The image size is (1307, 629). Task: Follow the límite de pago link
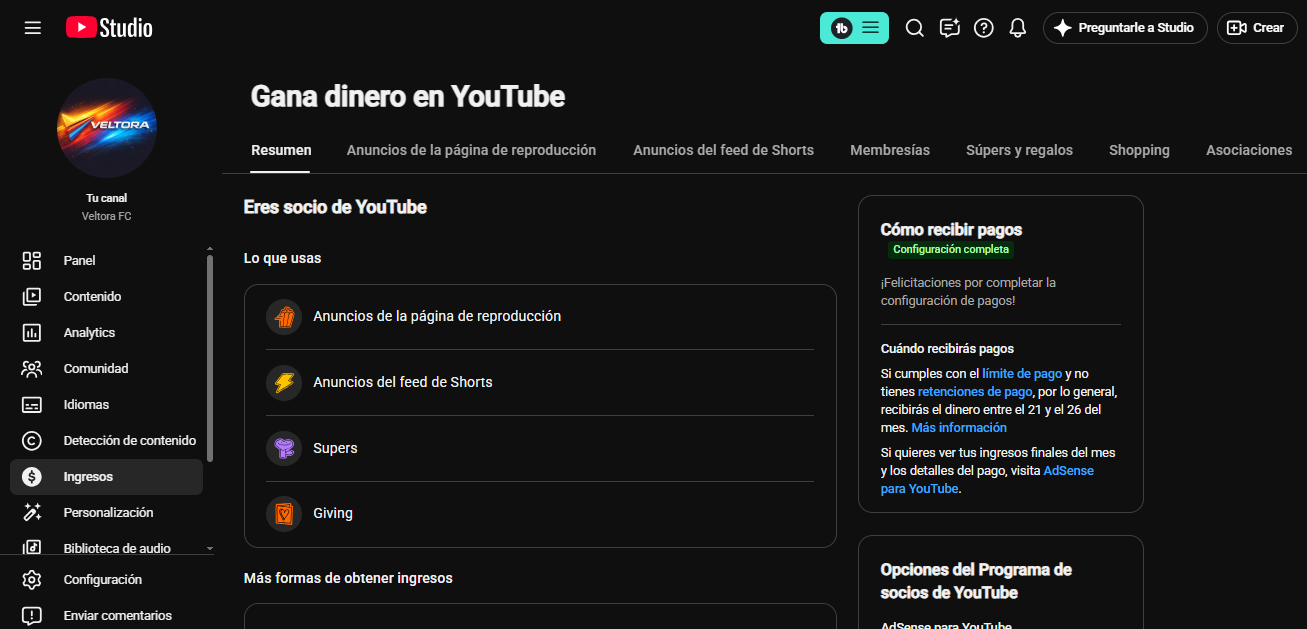click(x=1022, y=374)
